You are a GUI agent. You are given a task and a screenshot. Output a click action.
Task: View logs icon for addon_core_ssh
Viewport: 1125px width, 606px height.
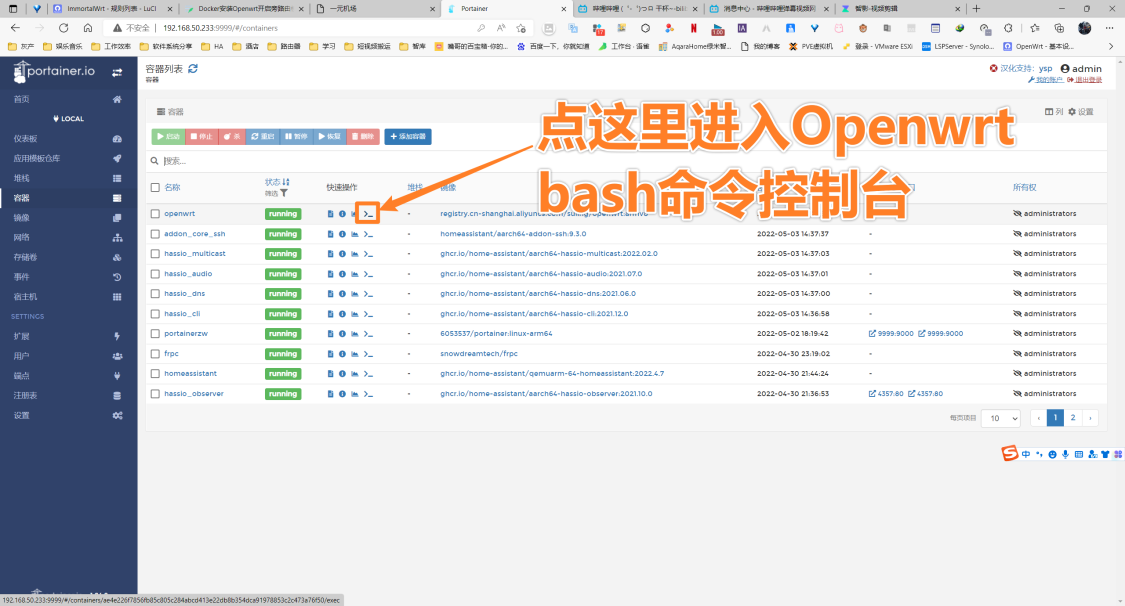[x=330, y=234]
